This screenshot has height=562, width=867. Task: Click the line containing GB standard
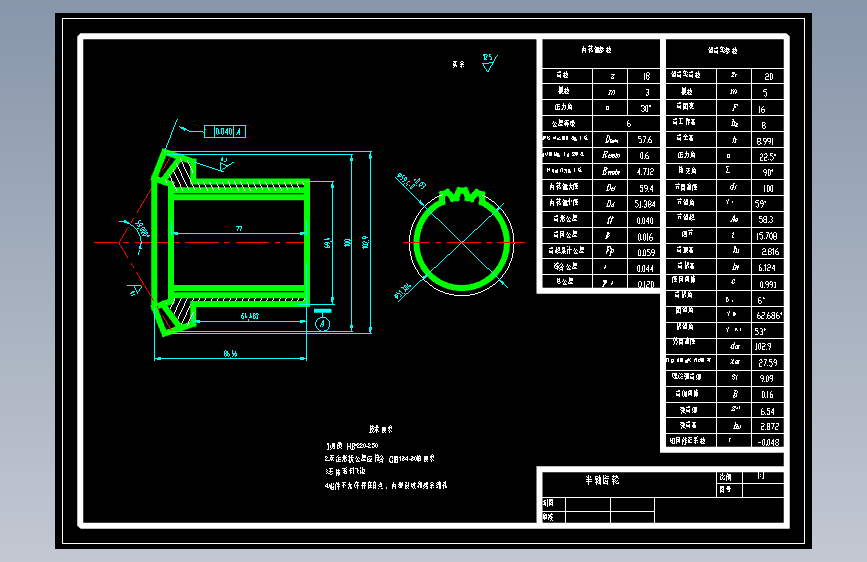pos(380,459)
